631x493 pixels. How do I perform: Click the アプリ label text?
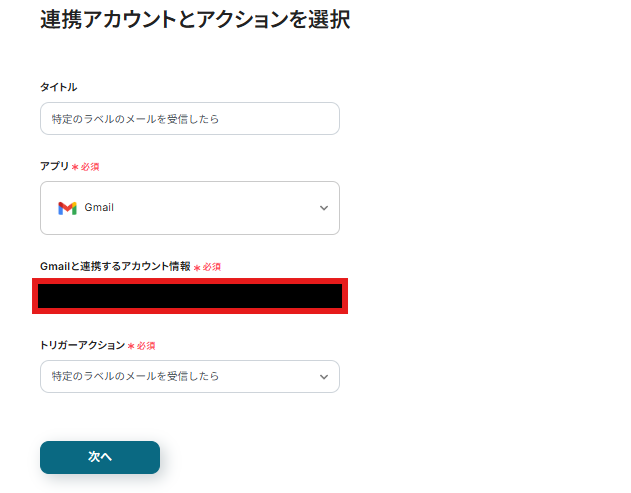click(x=54, y=166)
